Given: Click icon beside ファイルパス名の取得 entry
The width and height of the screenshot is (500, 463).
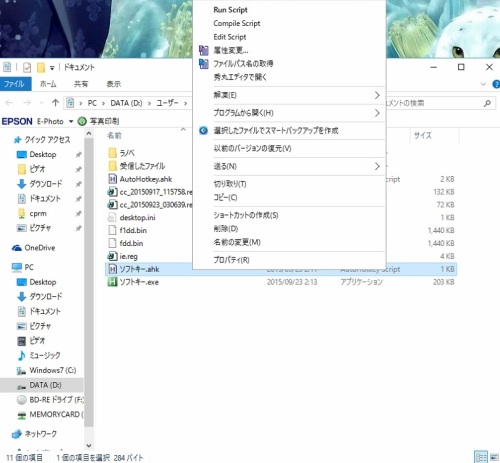Looking at the screenshot, I should (203, 64).
